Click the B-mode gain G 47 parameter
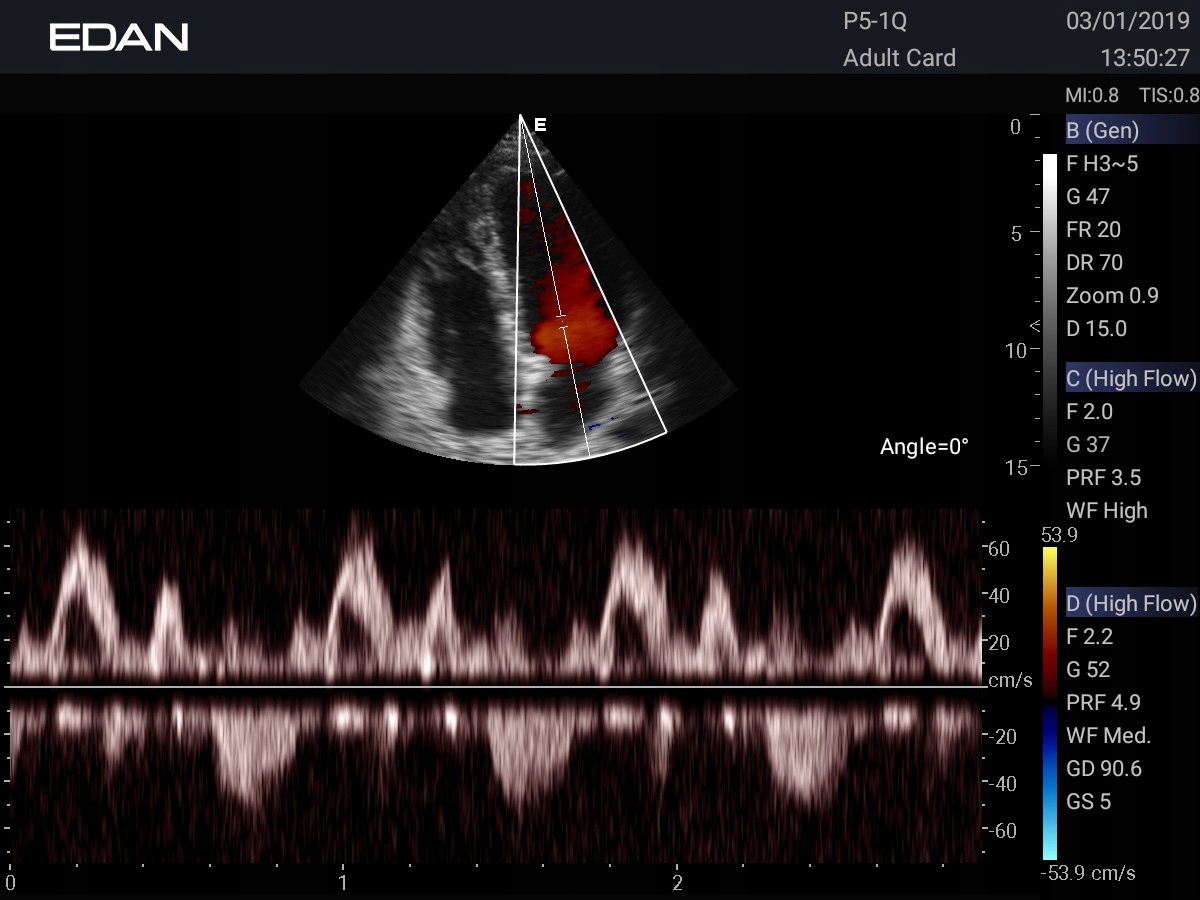Viewport: 1200px width, 900px height. pos(1088,196)
